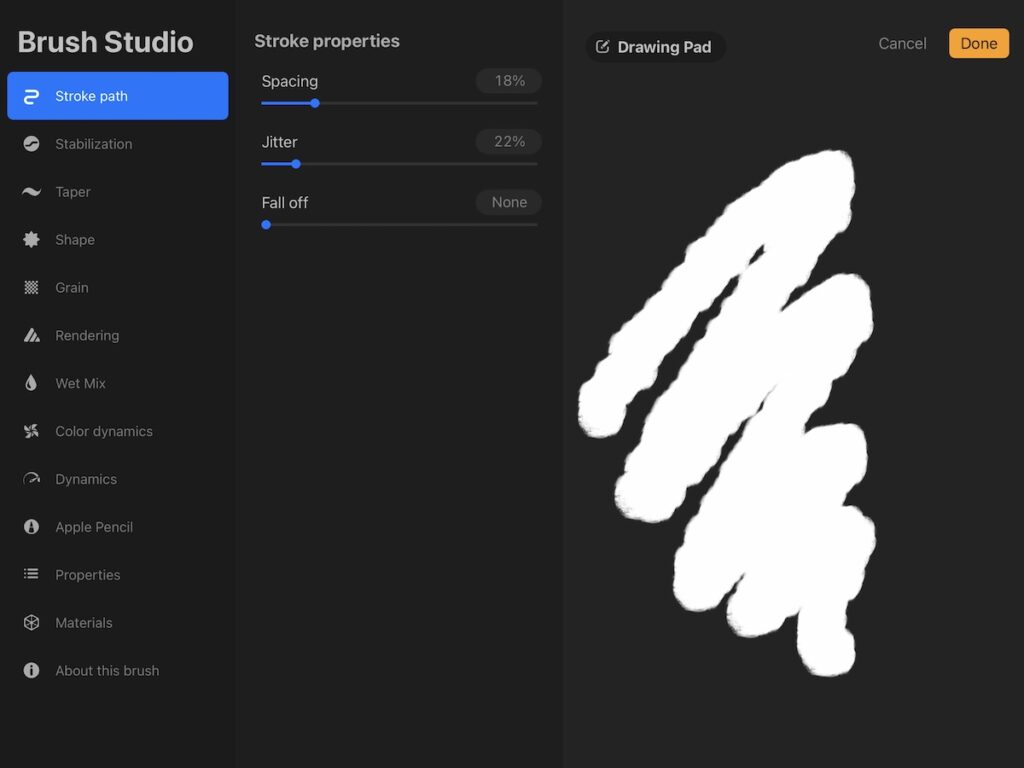Adjust the Fall off slider
The height and width of the screenshot is (768, 1024).
click(x=266, y=225)
